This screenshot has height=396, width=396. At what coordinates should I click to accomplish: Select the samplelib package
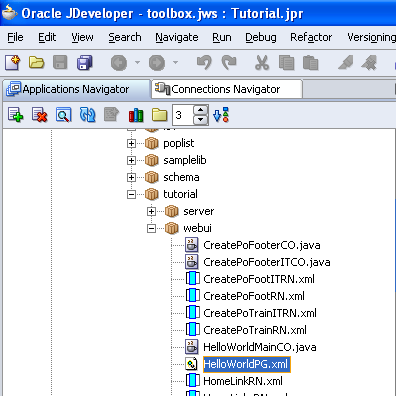(185, 160)
